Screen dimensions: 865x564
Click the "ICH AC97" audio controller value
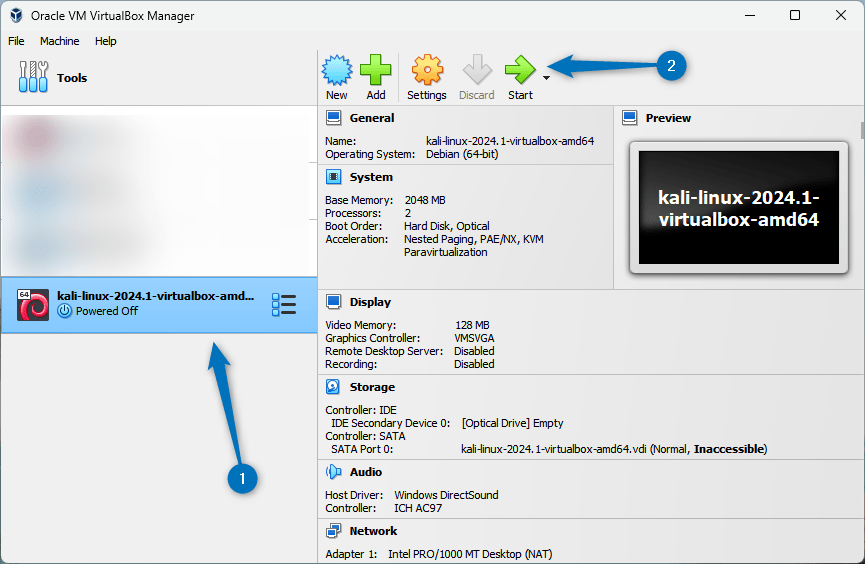click(418, 508)
